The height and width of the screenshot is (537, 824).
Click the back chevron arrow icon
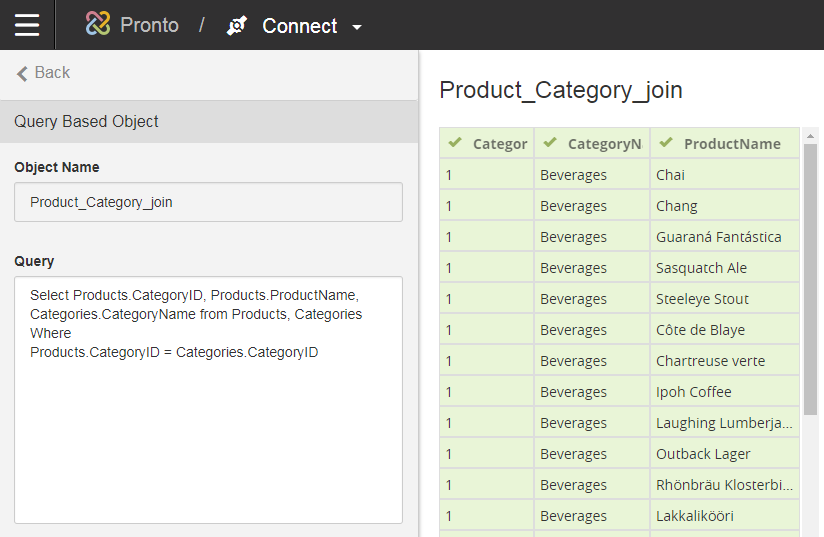[22, 73]
